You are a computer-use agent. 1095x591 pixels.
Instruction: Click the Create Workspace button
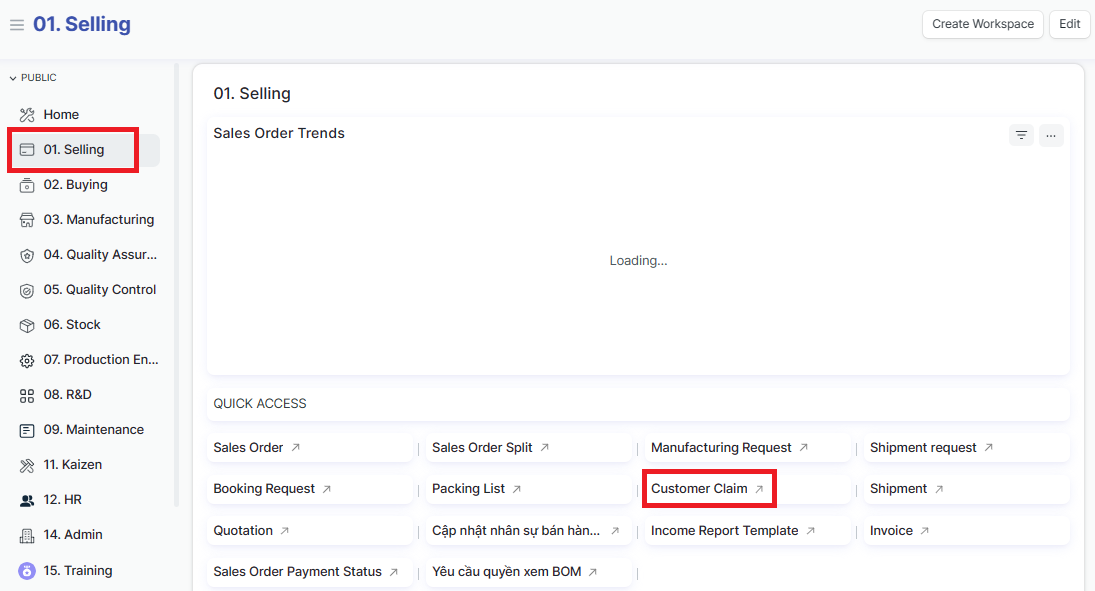point(982,24)
